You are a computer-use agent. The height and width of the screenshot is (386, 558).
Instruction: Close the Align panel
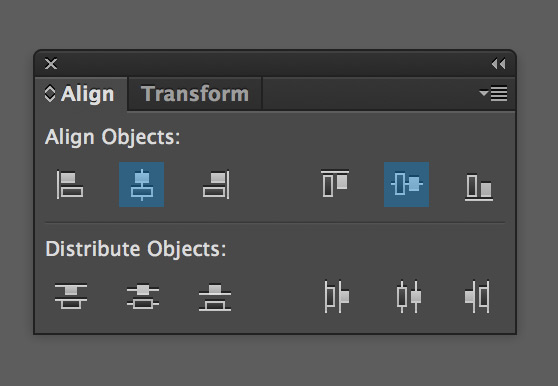[x=51, y=64]
